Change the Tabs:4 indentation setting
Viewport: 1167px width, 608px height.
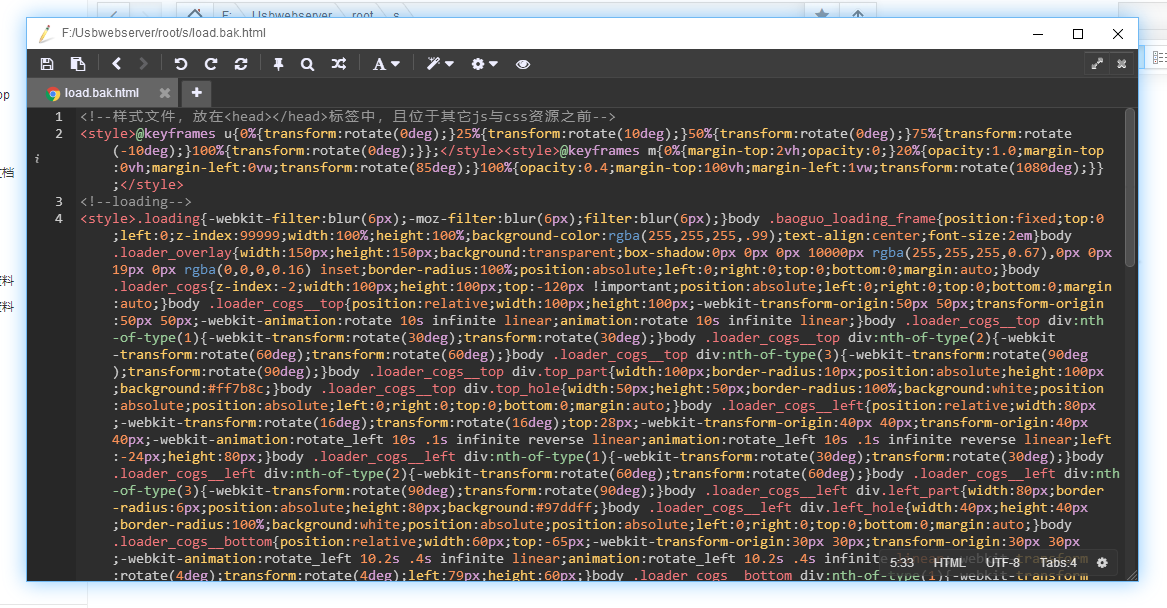click(x=1058, y=563)
